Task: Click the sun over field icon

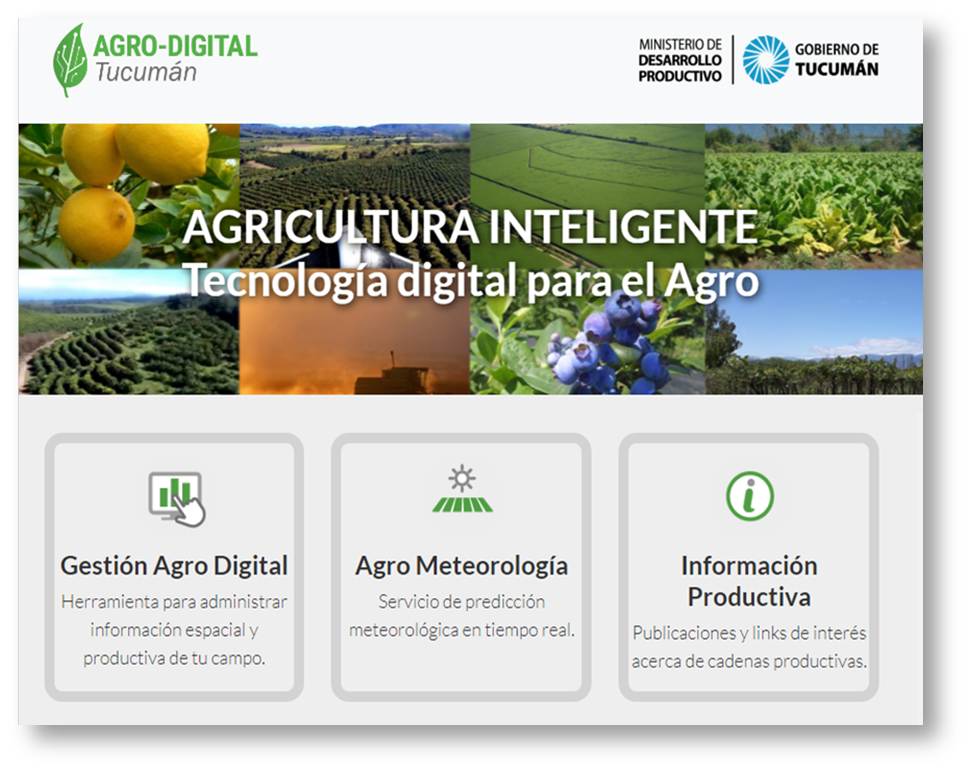Action: tap(461, 490)
